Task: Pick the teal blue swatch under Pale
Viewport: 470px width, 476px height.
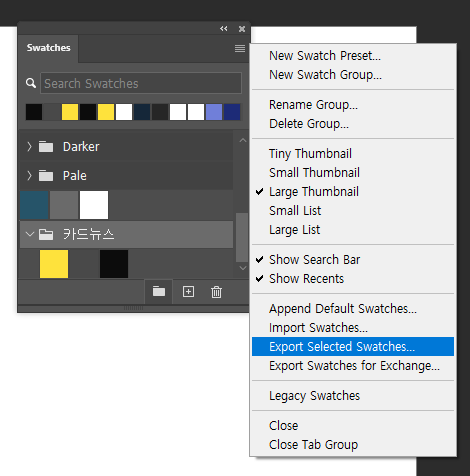Action: [34, 205]
